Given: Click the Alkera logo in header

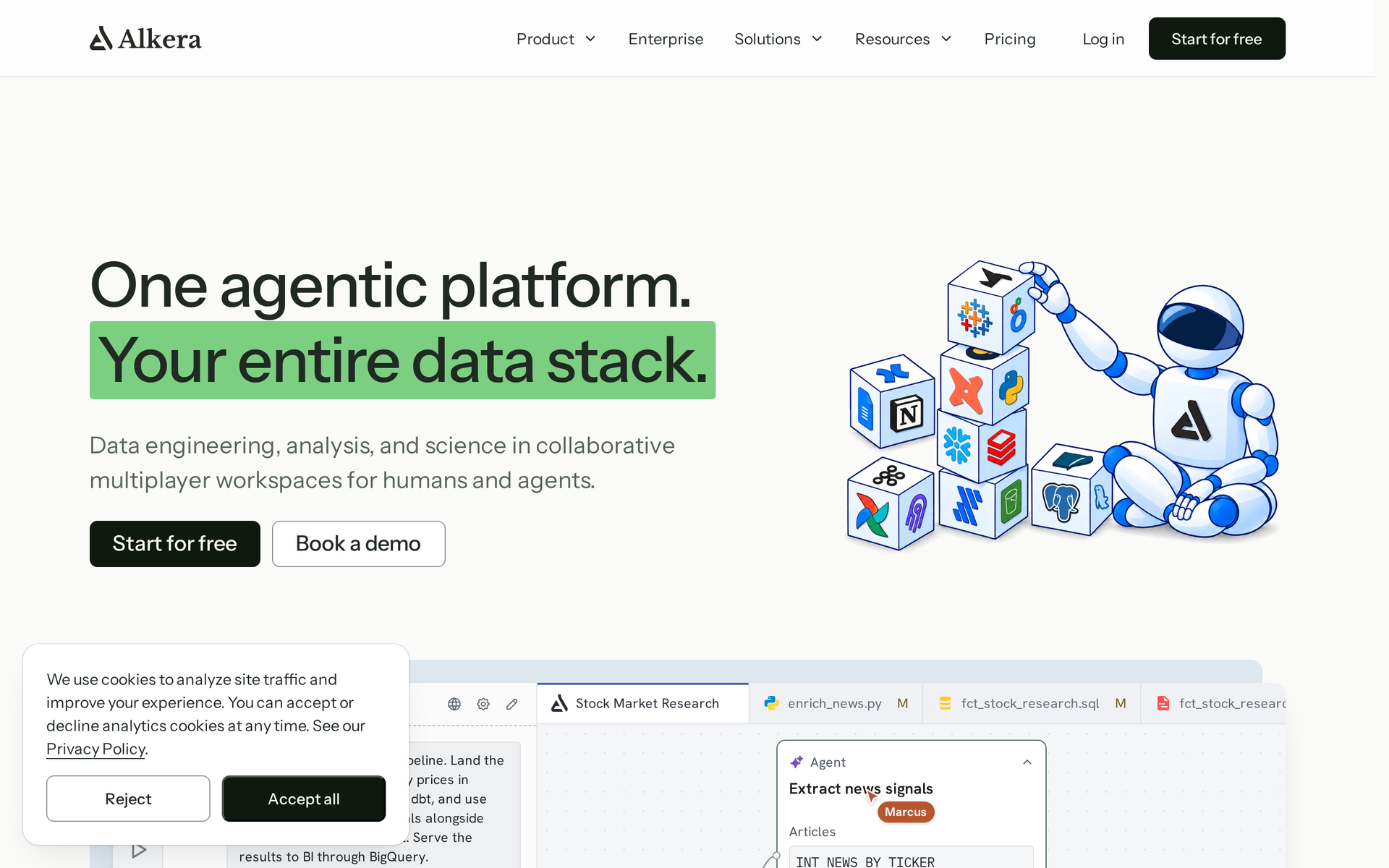Looking at the screenshot, I should [x=145, y=38].
